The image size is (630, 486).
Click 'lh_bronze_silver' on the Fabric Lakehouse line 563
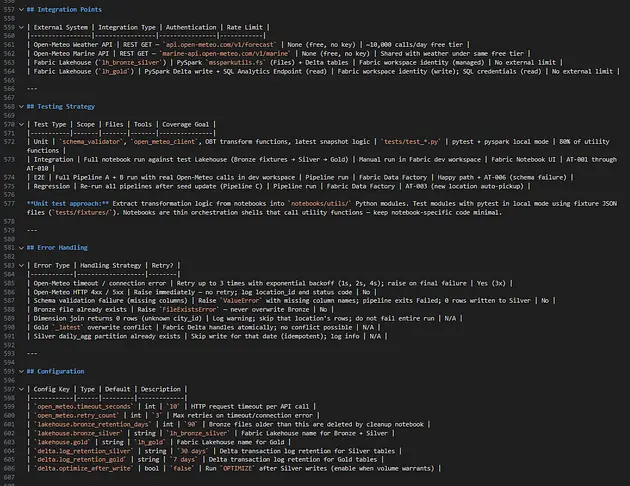pos(133,63)
